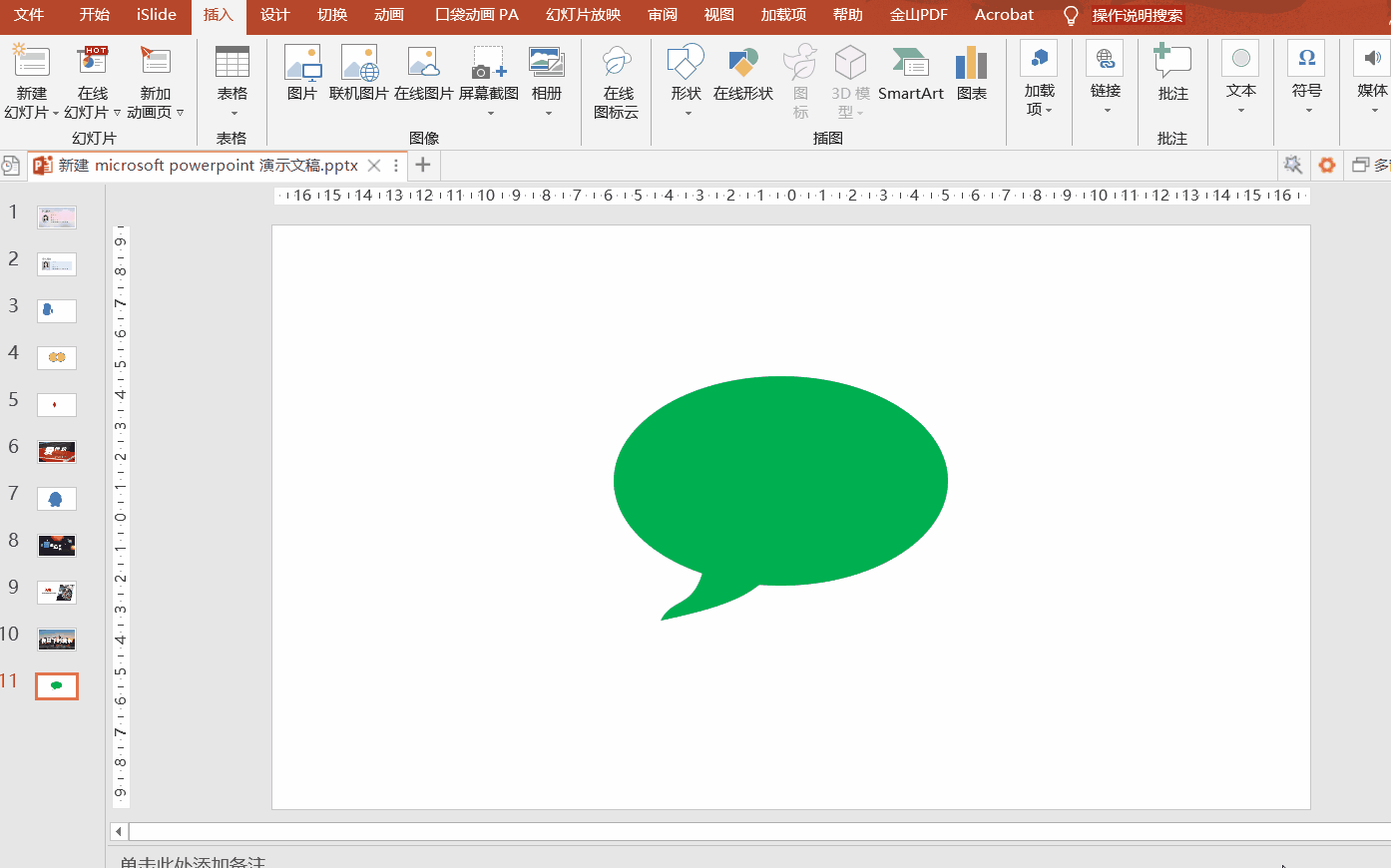
Task: Select slide 6 thumbnail
Action: 57,451
